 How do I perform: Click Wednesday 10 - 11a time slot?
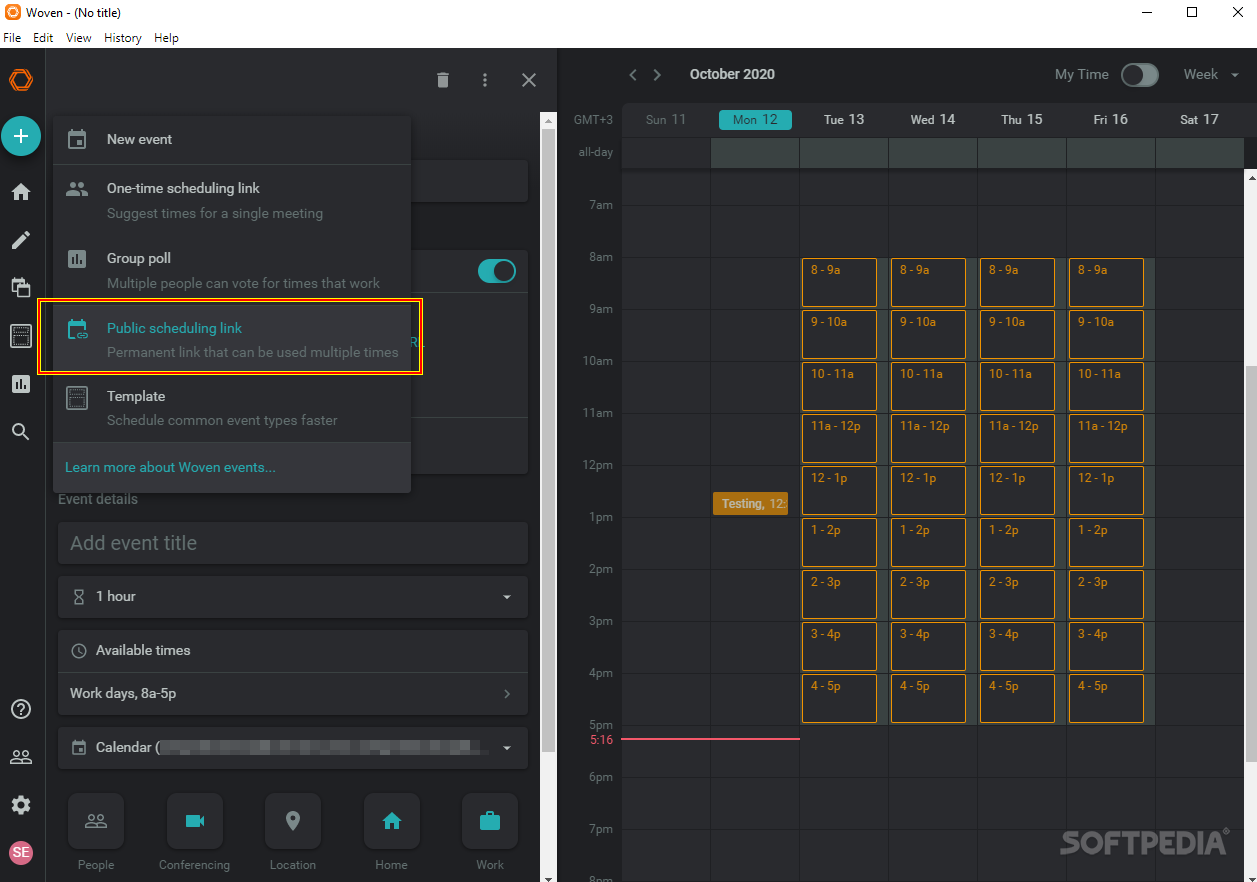(x=928, y=387)
